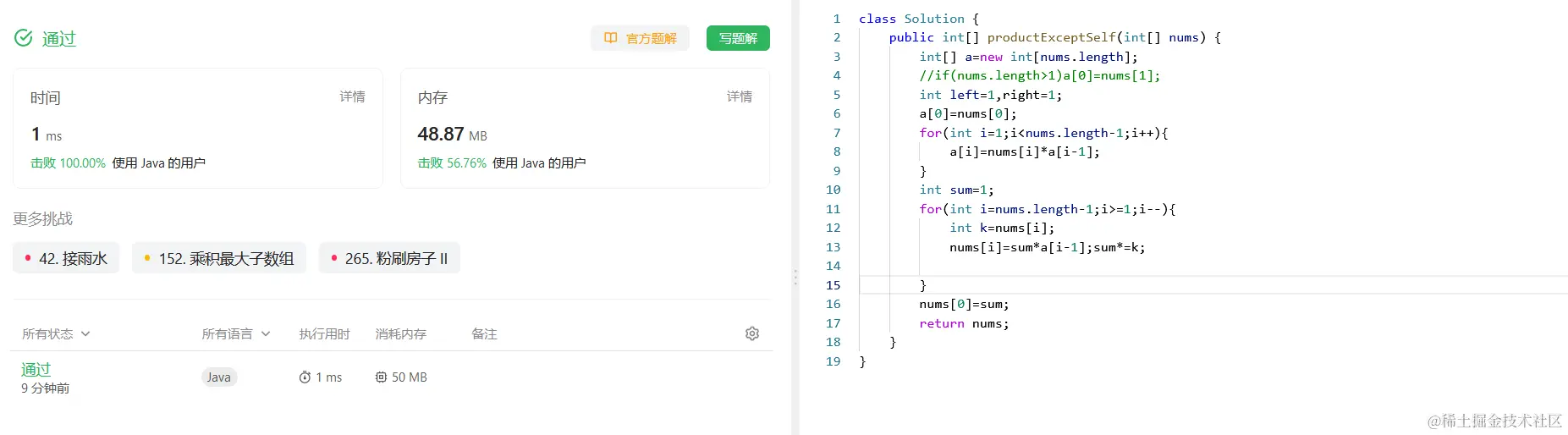
Task: Click the 击败 56.76% memory text
Action: [452, 163]
